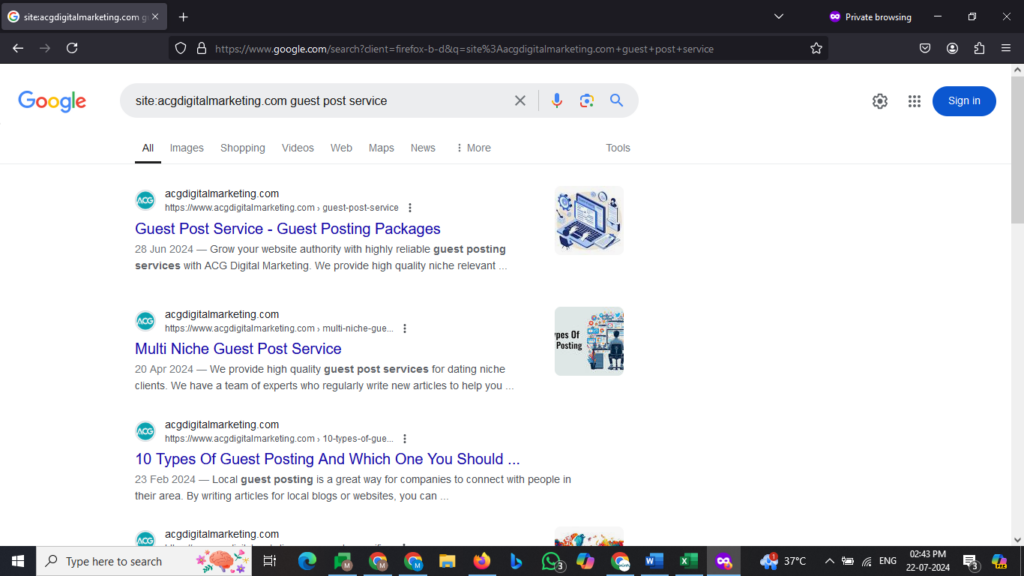Show hidden system tray icons
This screenshot has height=576, width=1024.
click(829, 561)
